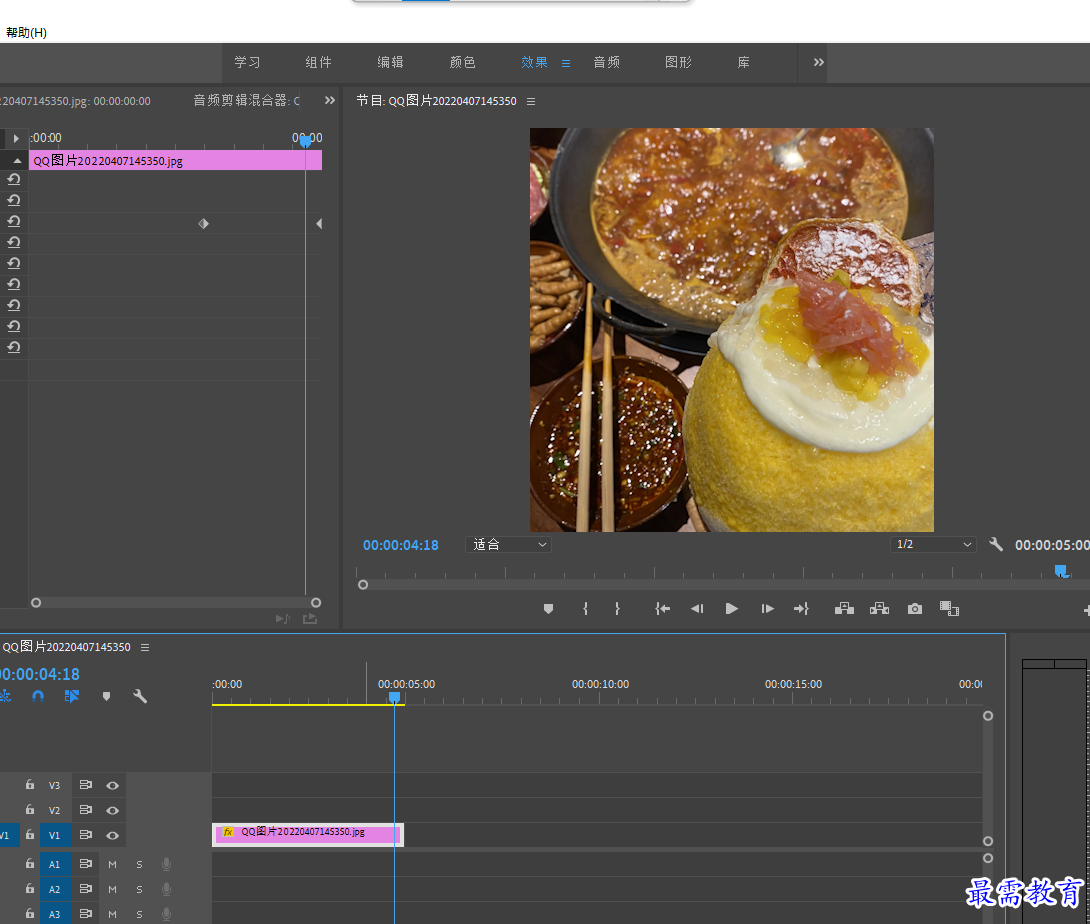Click Effect Controls mini-timeline playhead
The height and width of the screenshot is (924, 1090).
tap(305, 141)
